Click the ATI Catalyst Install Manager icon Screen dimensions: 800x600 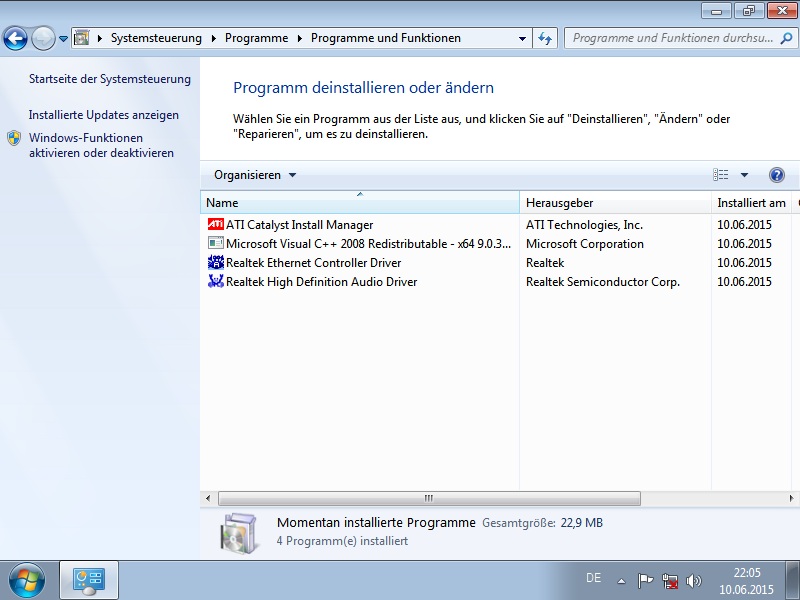215,224
